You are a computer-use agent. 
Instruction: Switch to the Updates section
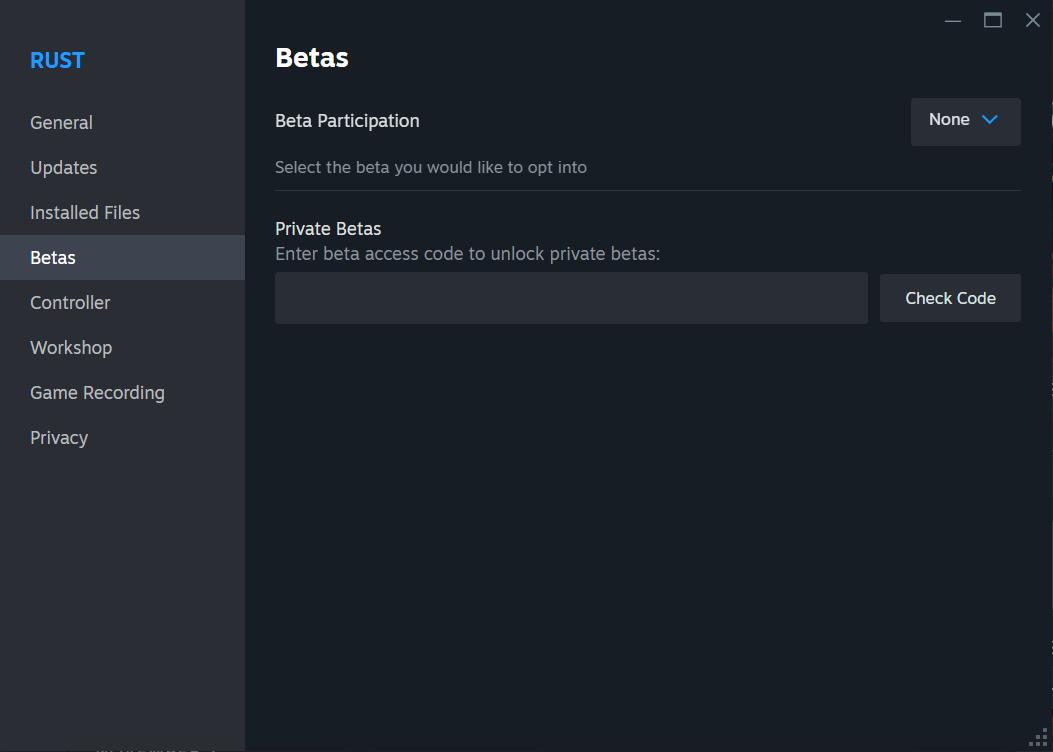122,167
